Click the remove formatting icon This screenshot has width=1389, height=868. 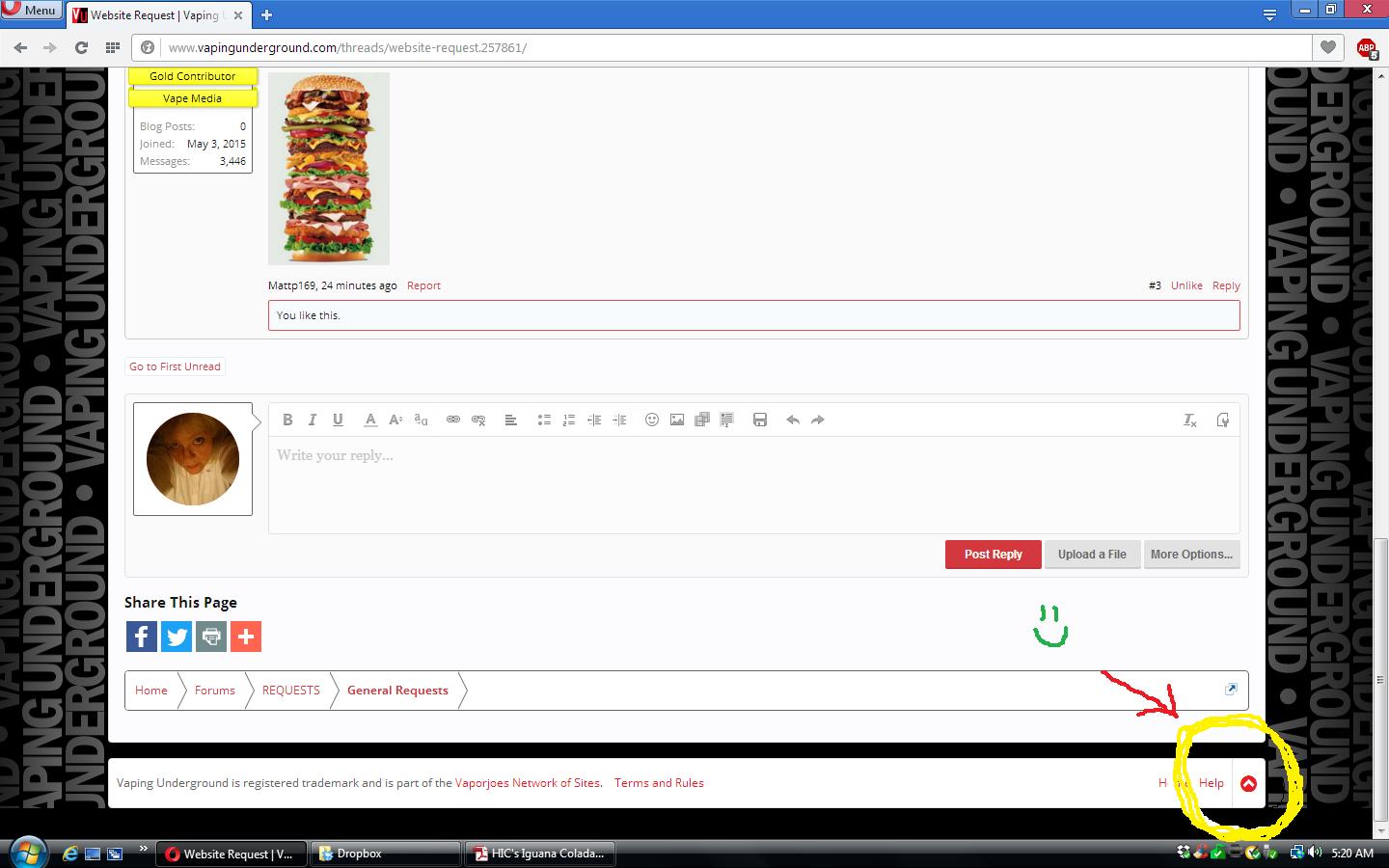pos(1190,420)
